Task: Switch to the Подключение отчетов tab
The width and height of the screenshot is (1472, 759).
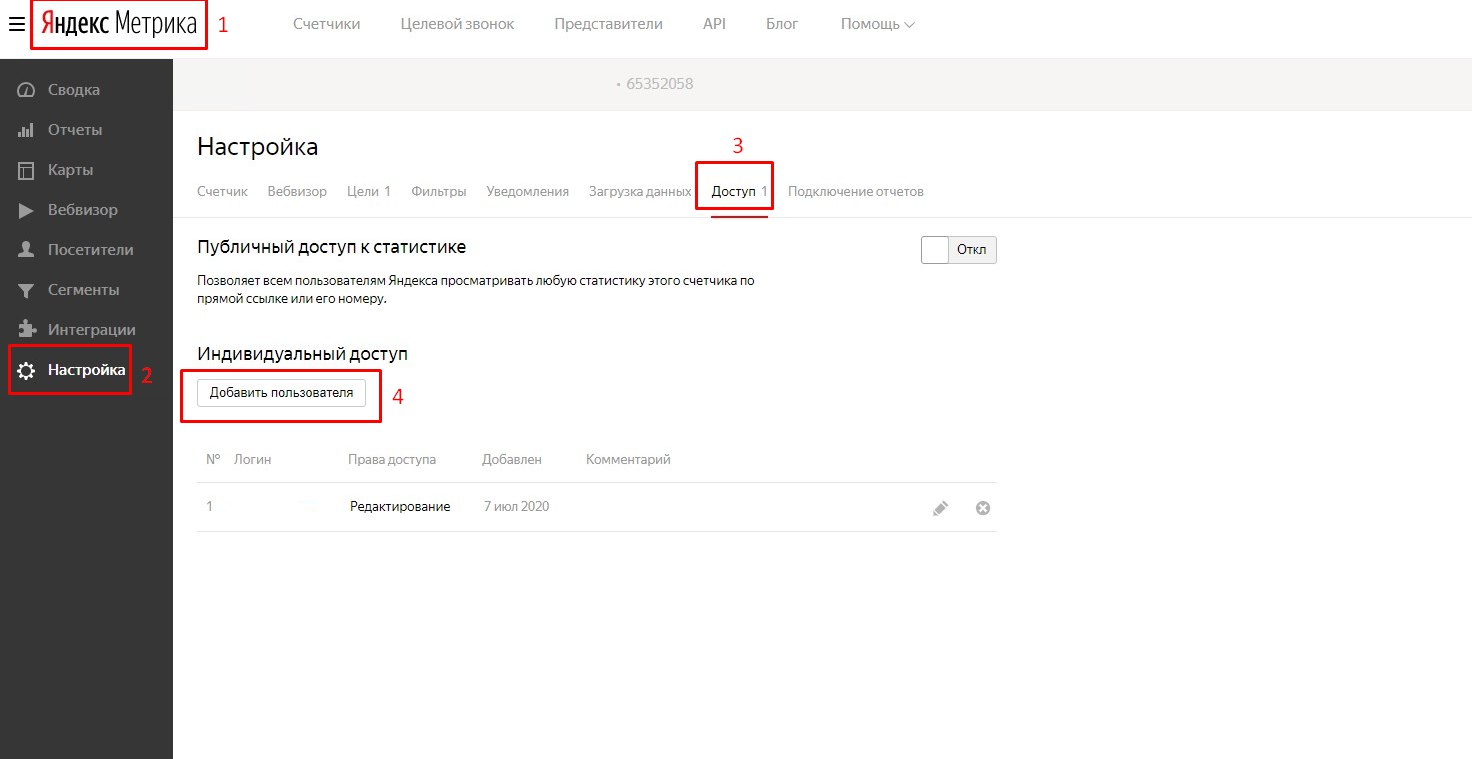Action: 856,191
